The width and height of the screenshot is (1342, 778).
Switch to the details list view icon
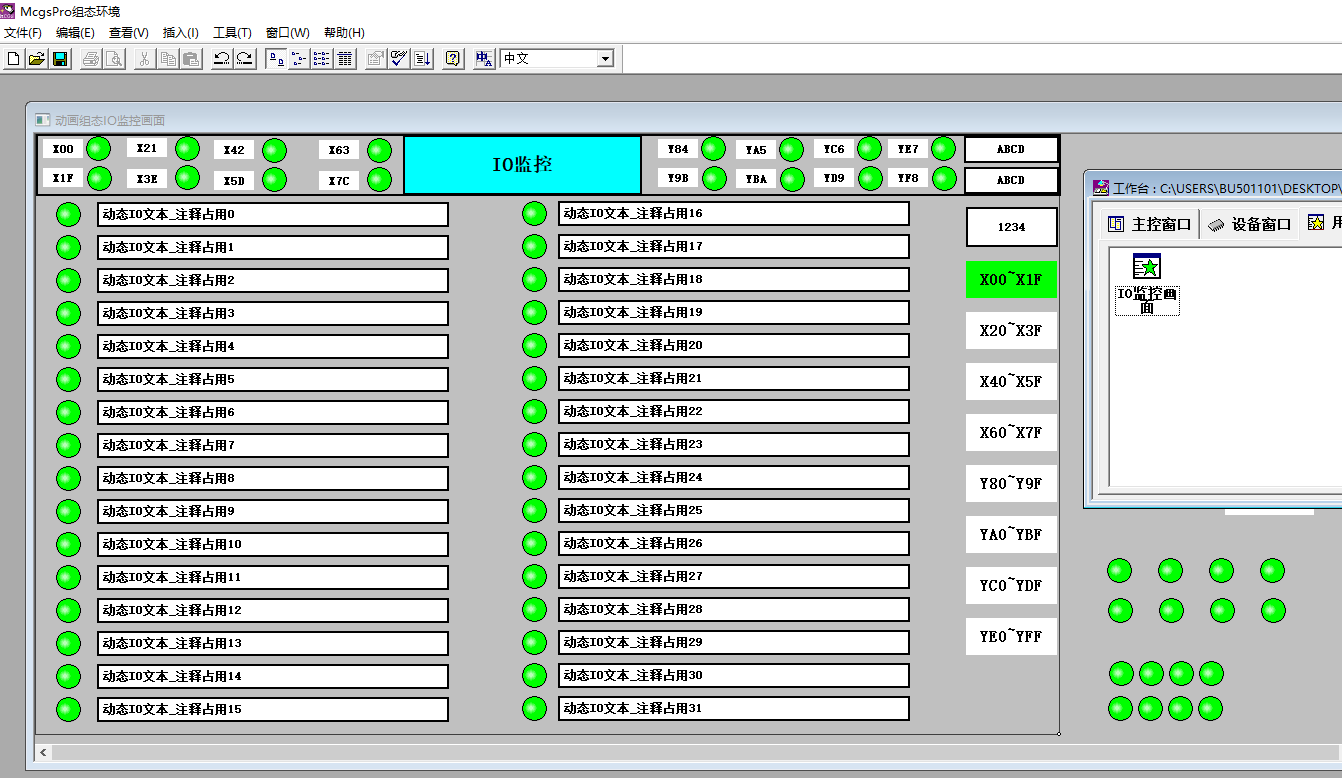point(345,59)
